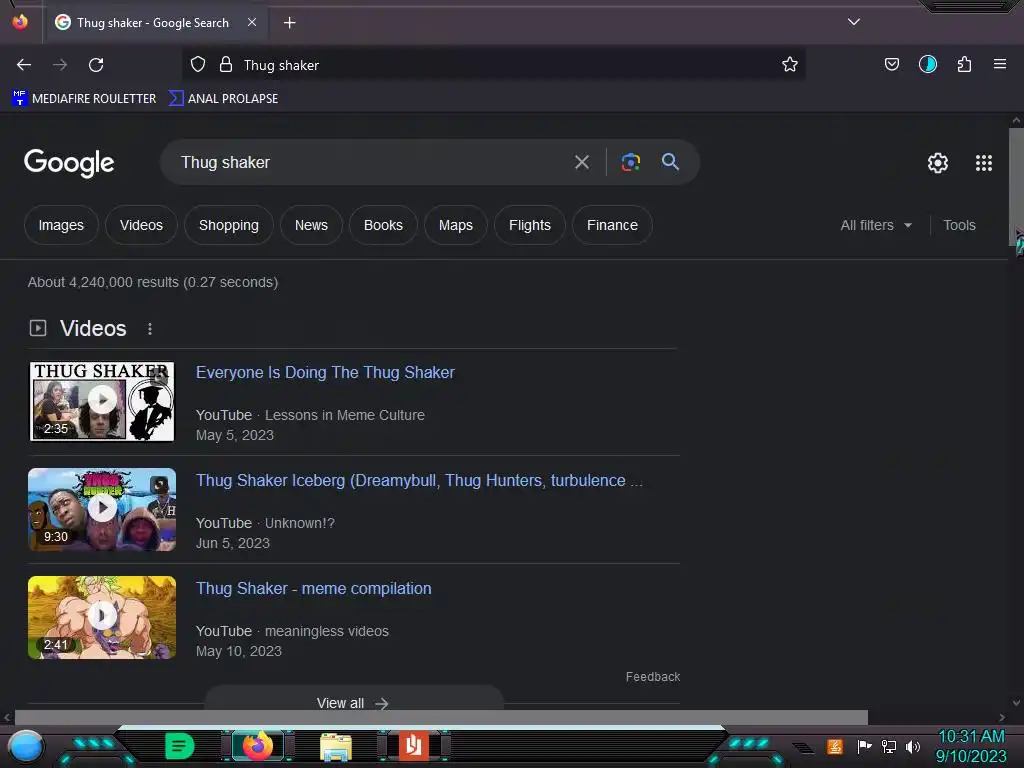Focus the Google search input field

[372, 162]
